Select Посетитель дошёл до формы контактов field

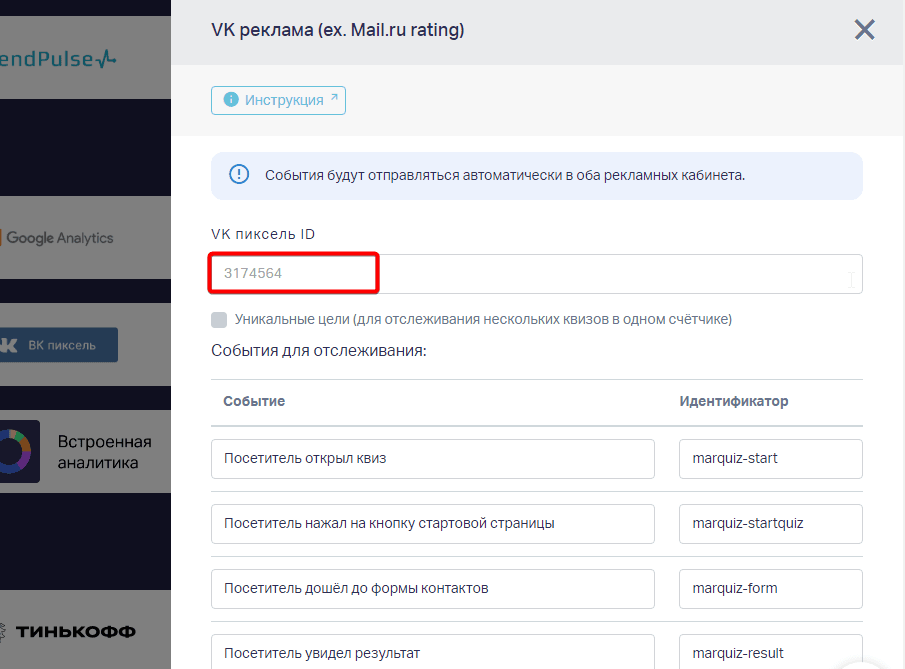432,589
